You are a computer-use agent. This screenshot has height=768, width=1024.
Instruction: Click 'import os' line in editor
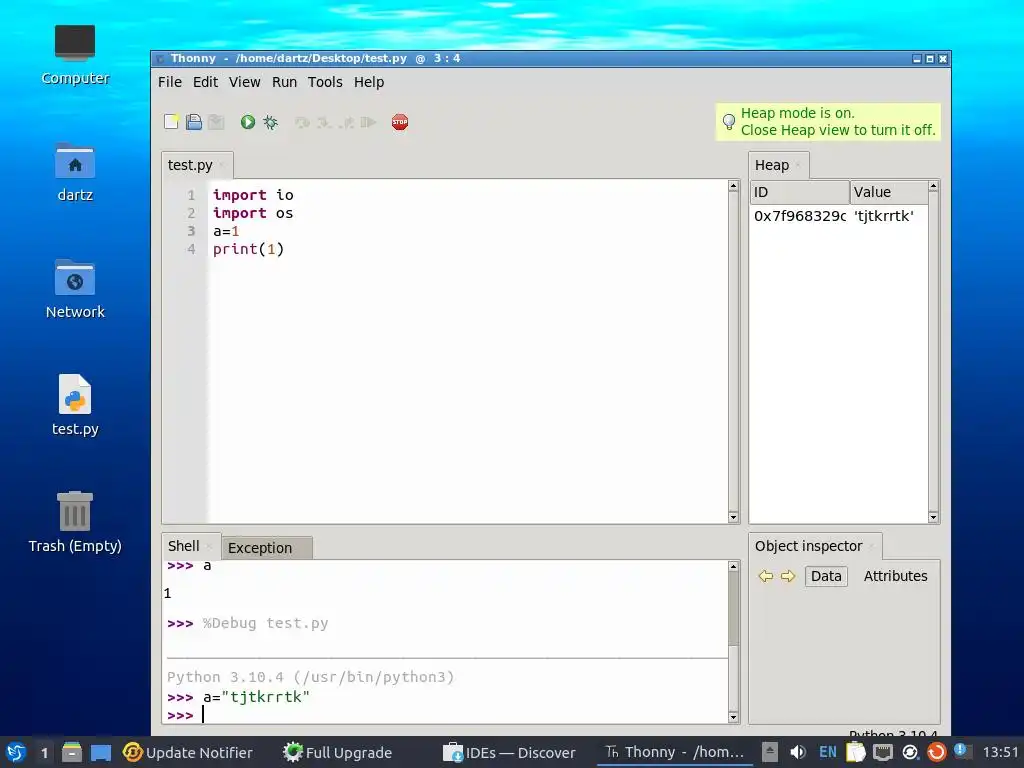(x=253, y=213)
